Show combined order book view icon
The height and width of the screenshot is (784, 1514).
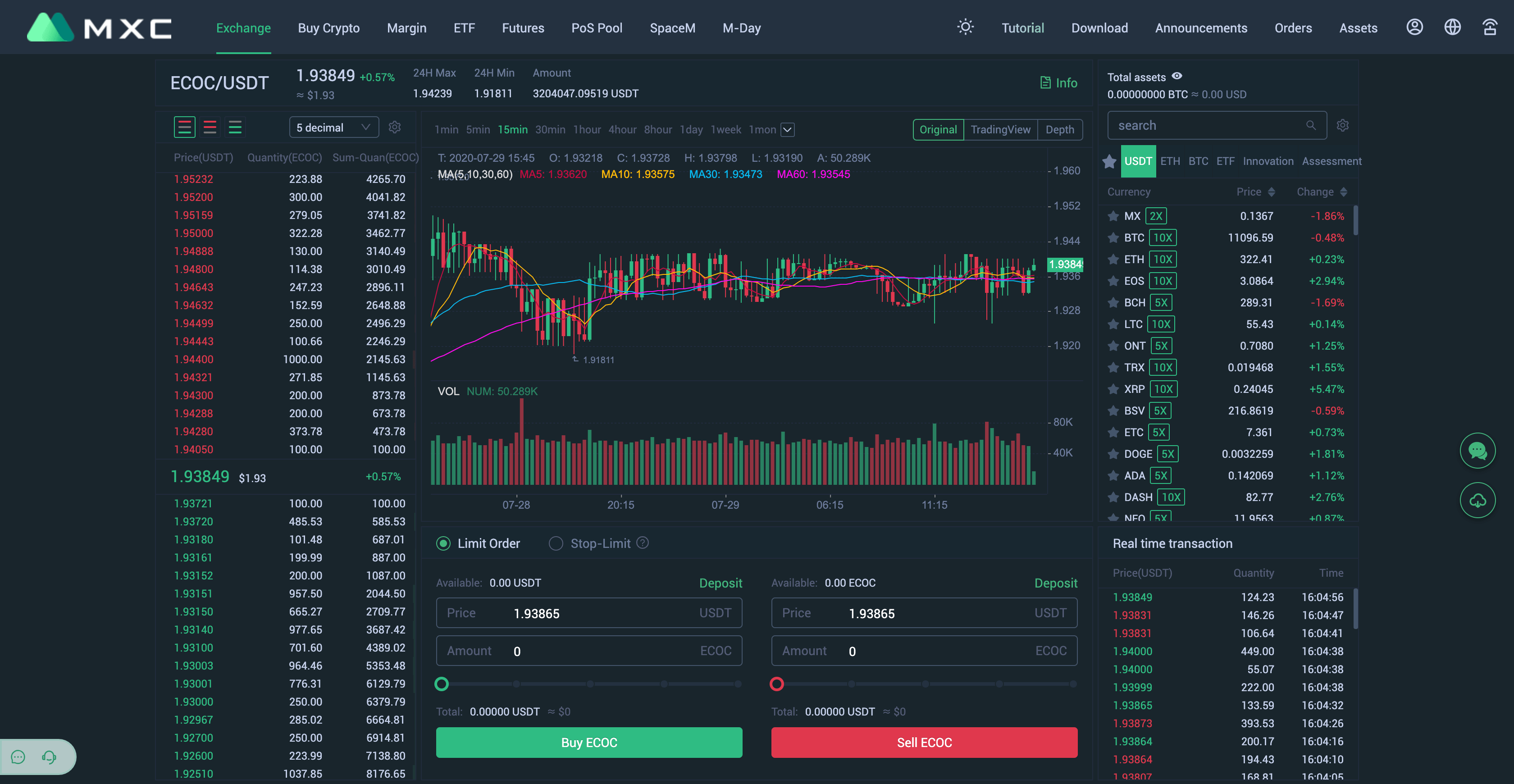[x=185, y=127]
